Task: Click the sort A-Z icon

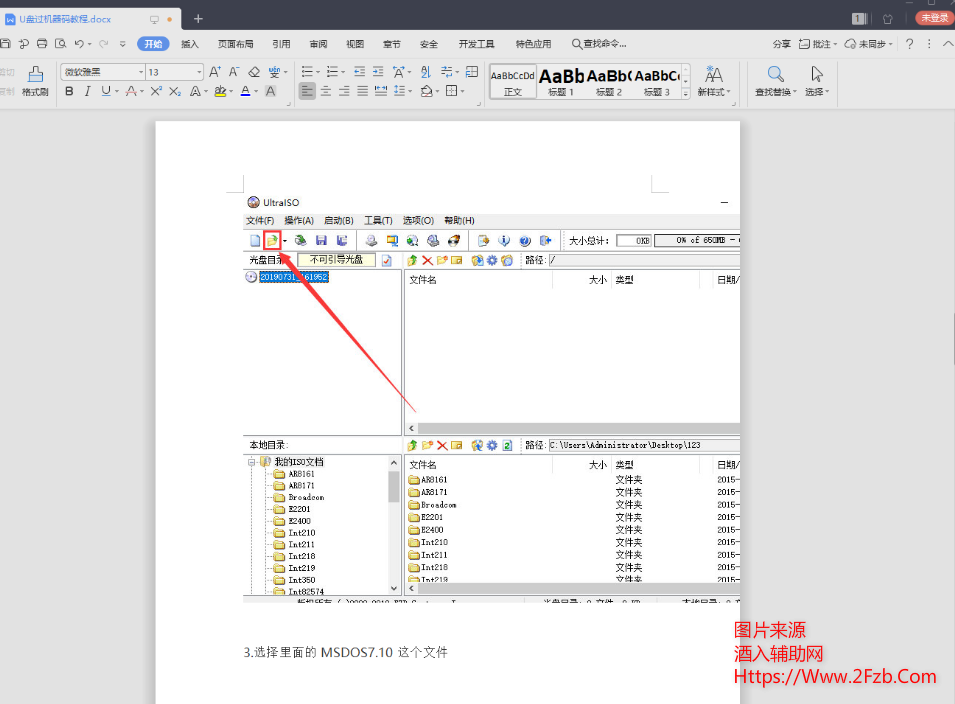Action: coord(426,72)
